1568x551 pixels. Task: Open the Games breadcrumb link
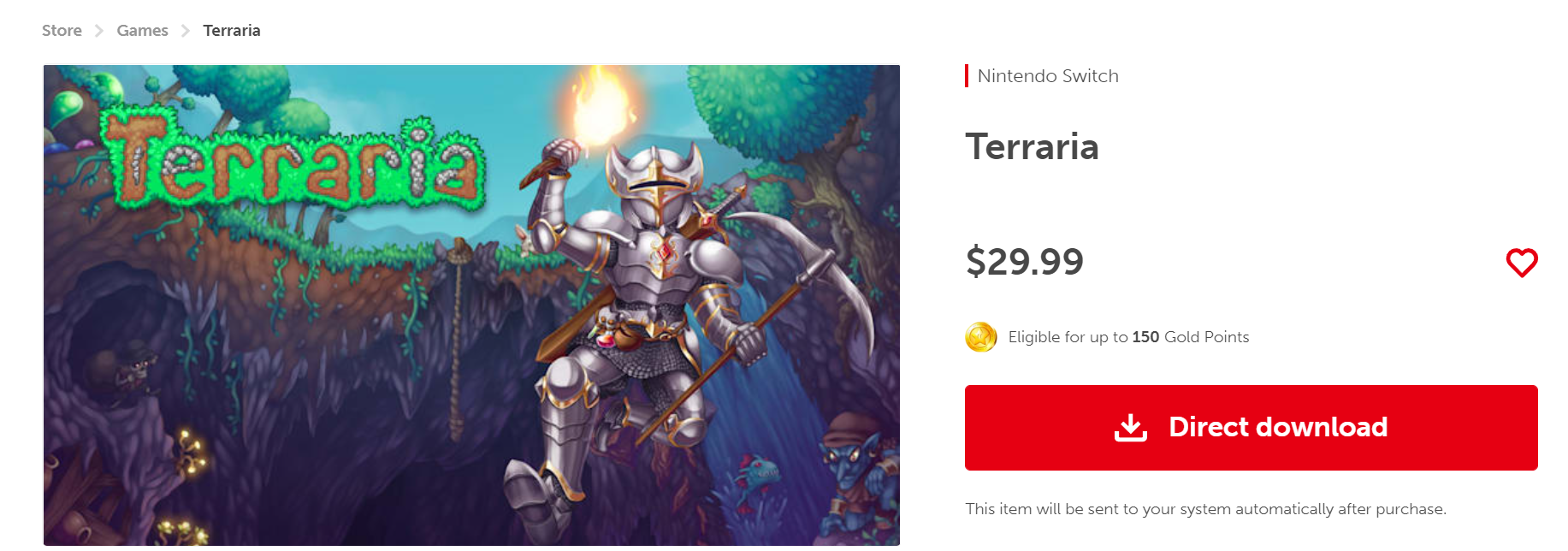point(142,31)
